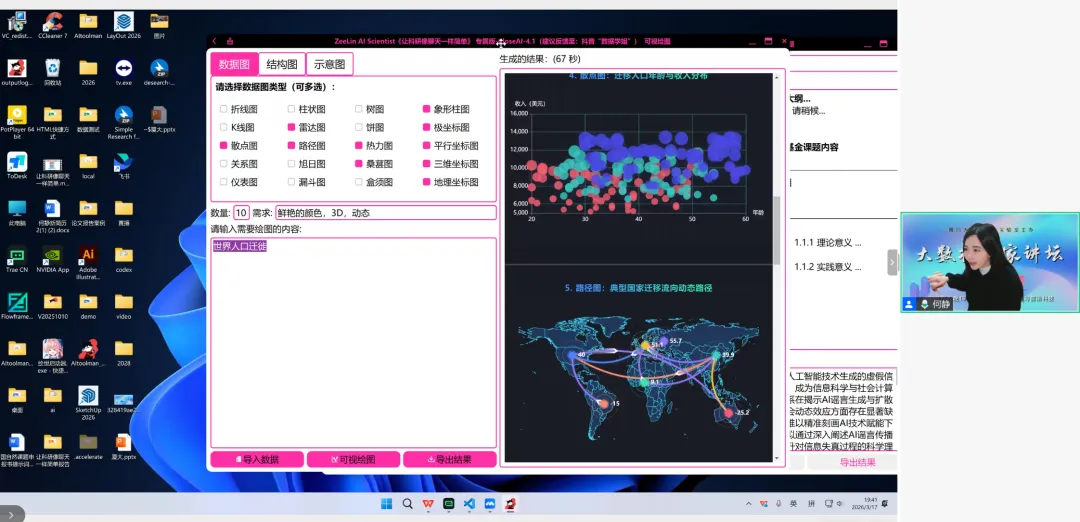This screenshot has width=1080, height=522.
Task: Check the 折线图 checkbox
Action: 223,109
